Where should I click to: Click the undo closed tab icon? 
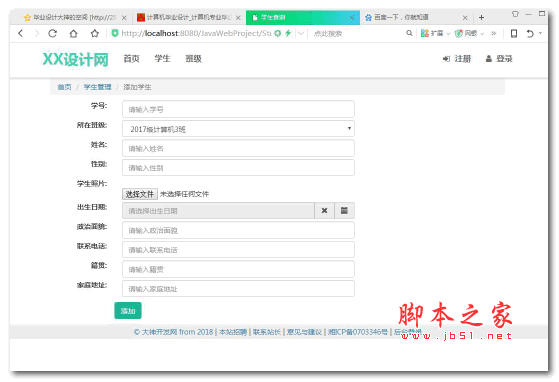click(530, 33)
